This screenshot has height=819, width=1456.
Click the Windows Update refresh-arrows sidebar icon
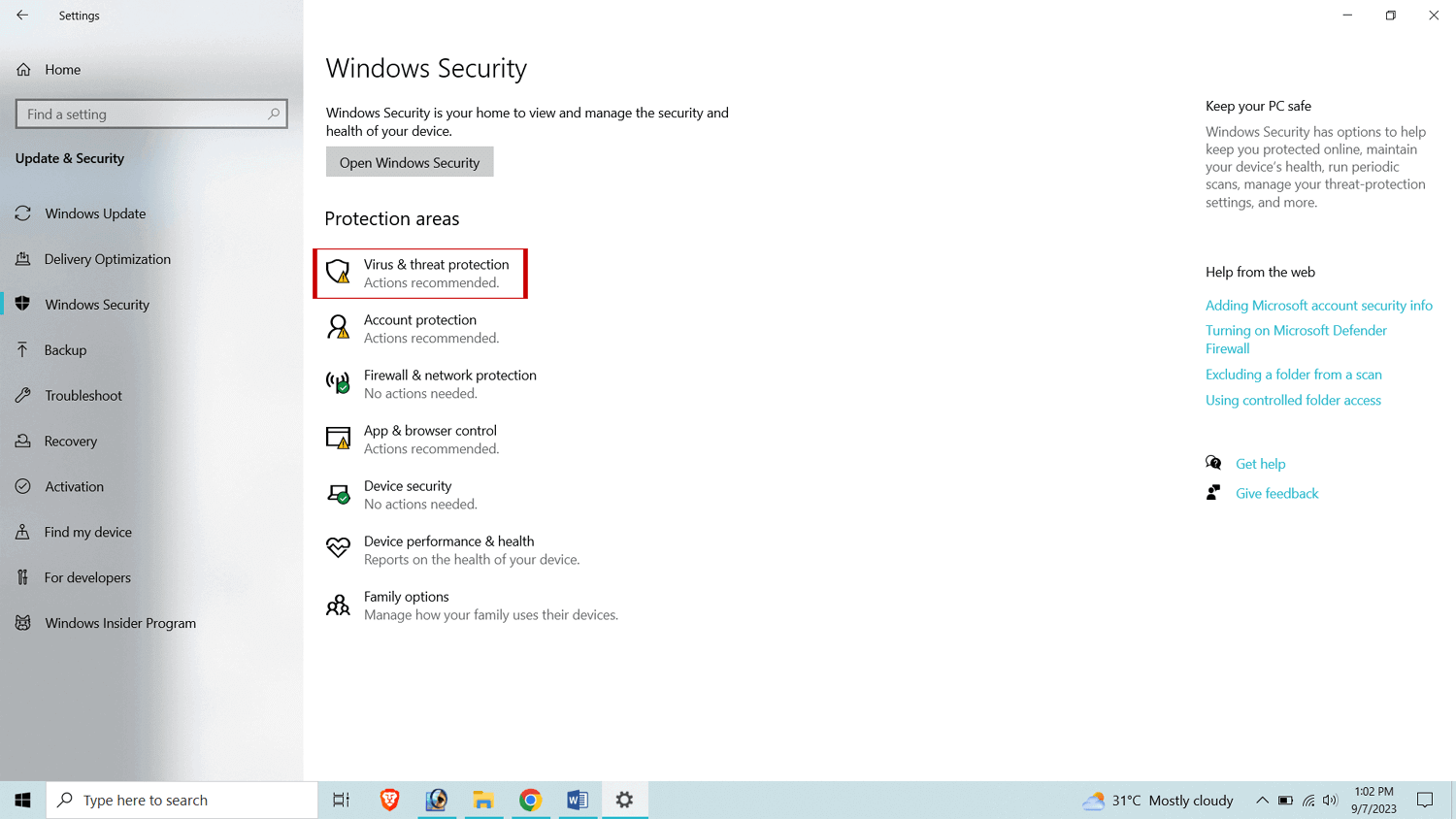tap(23, 213)
